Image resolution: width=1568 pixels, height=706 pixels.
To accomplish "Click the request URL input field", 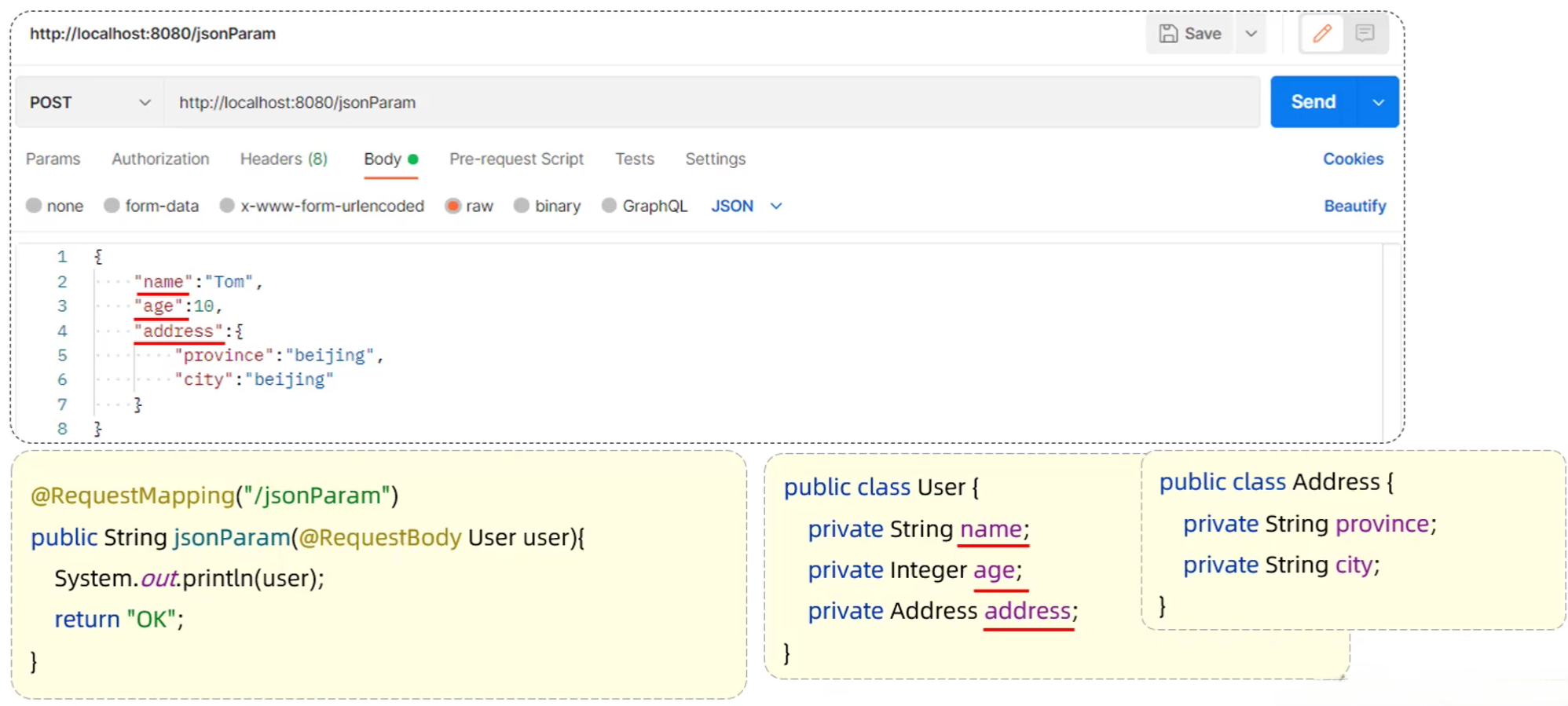I will [x=707, y=103].
